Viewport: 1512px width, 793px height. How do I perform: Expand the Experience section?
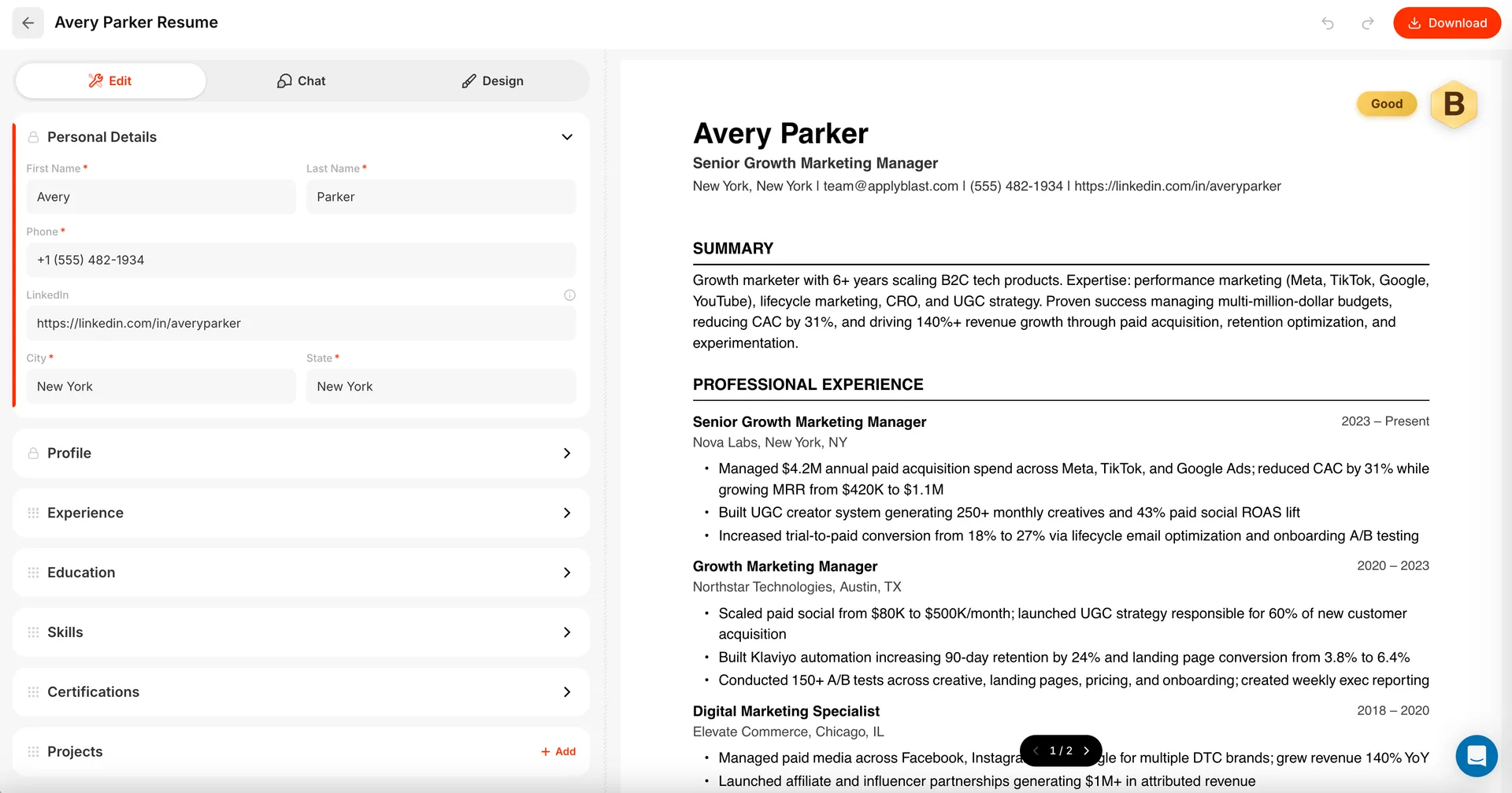tap(301, 513)
